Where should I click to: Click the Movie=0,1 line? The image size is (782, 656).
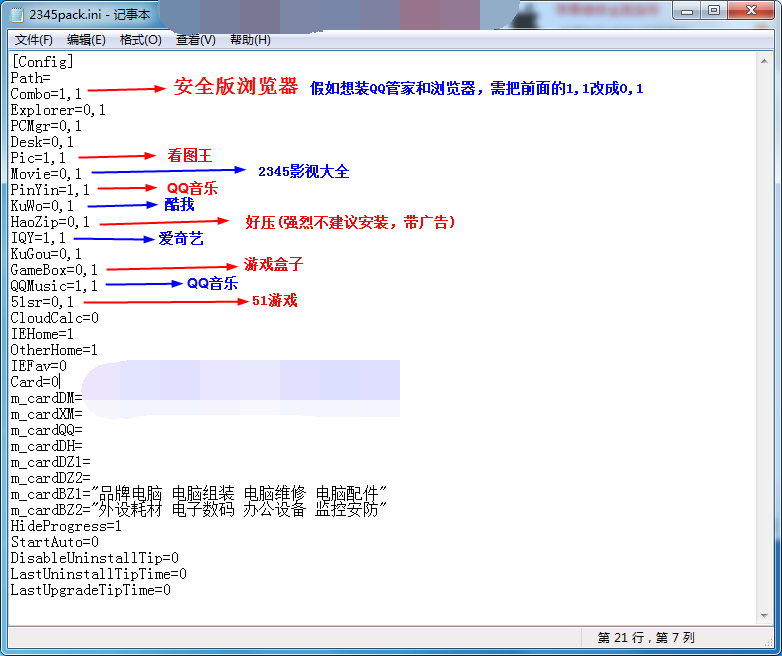coord(46,174)
